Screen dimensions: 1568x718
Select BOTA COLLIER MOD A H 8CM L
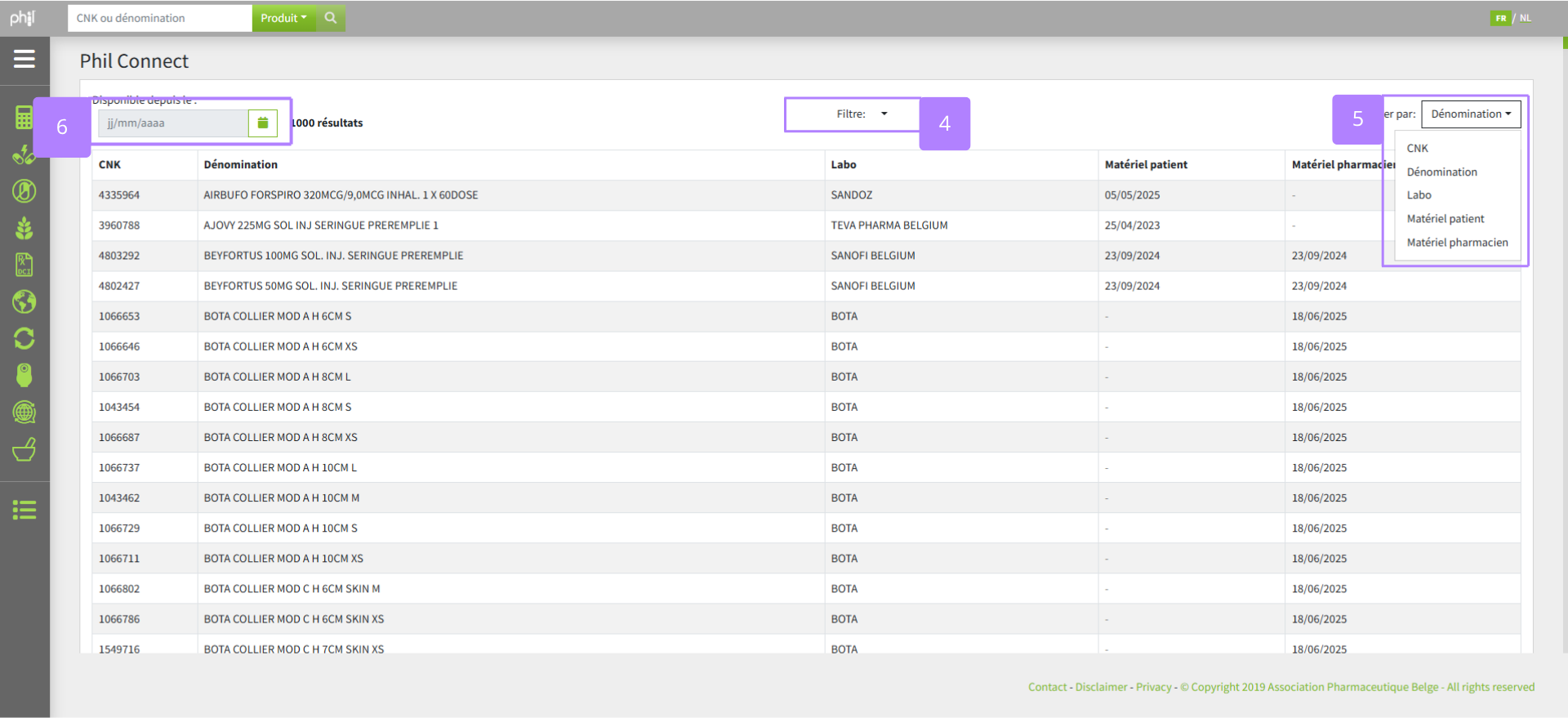(277, 377)
